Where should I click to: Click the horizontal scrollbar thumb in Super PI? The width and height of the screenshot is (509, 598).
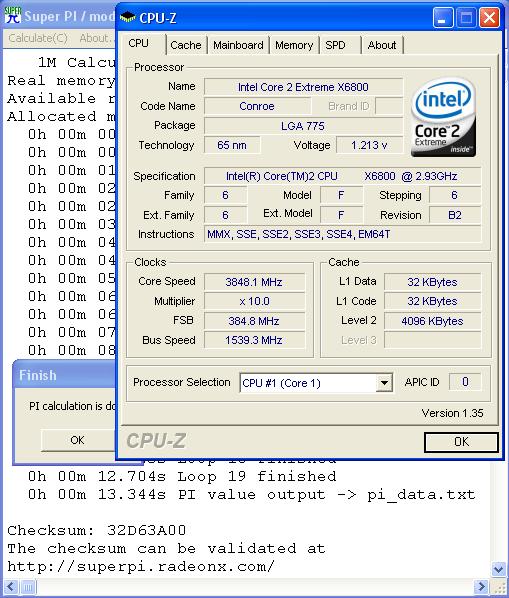[x=28, y=587]
